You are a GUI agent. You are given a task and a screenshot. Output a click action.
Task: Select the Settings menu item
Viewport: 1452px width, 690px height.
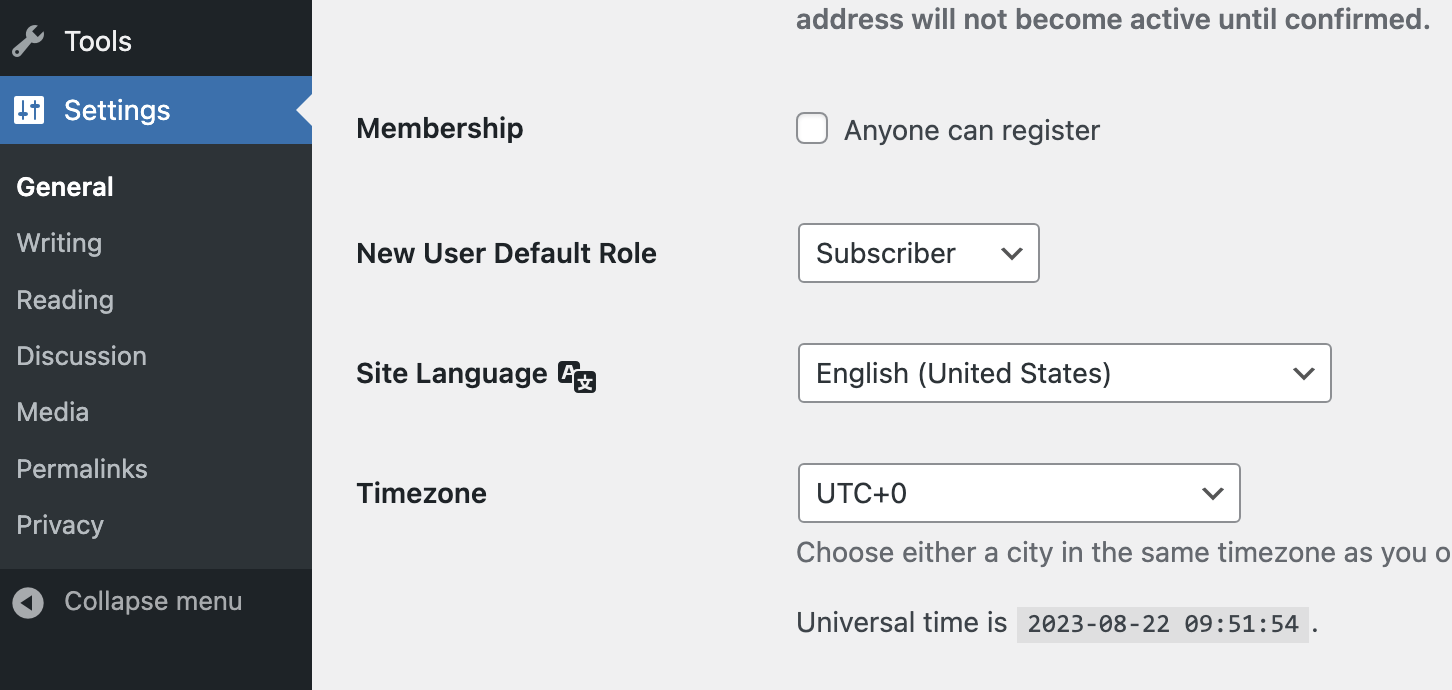[x=117, y=110]
